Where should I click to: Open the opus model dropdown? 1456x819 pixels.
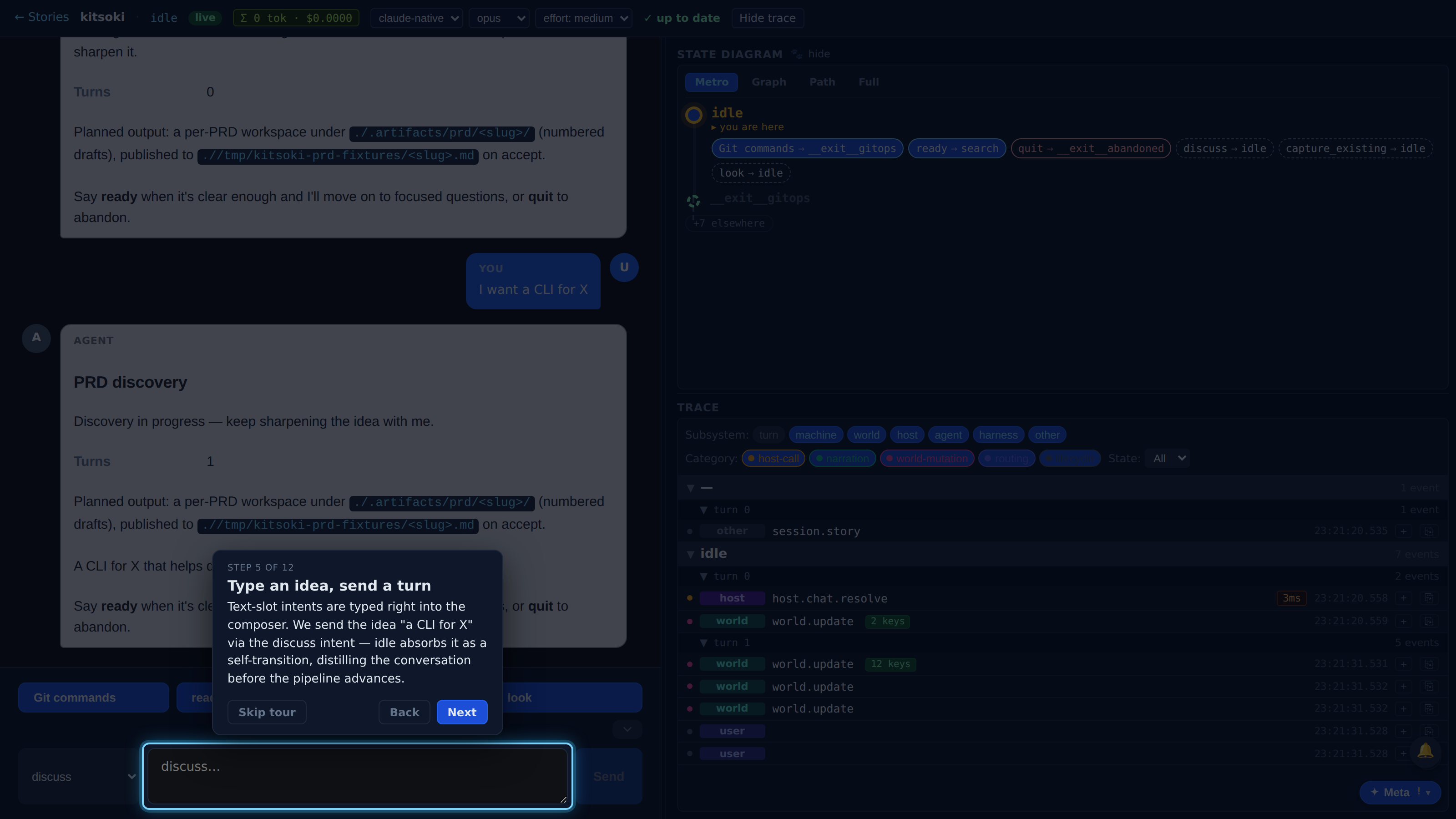coord(499,18)
